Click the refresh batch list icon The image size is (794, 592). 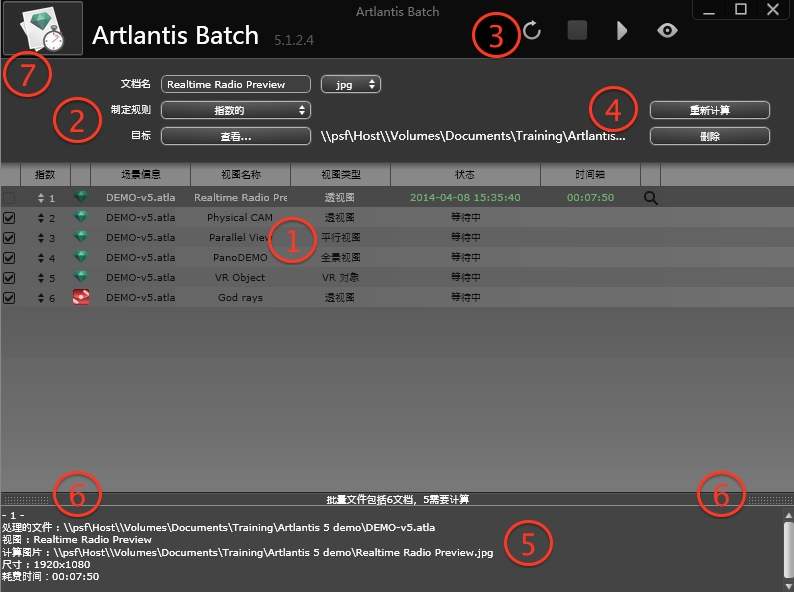coord(532,30)
